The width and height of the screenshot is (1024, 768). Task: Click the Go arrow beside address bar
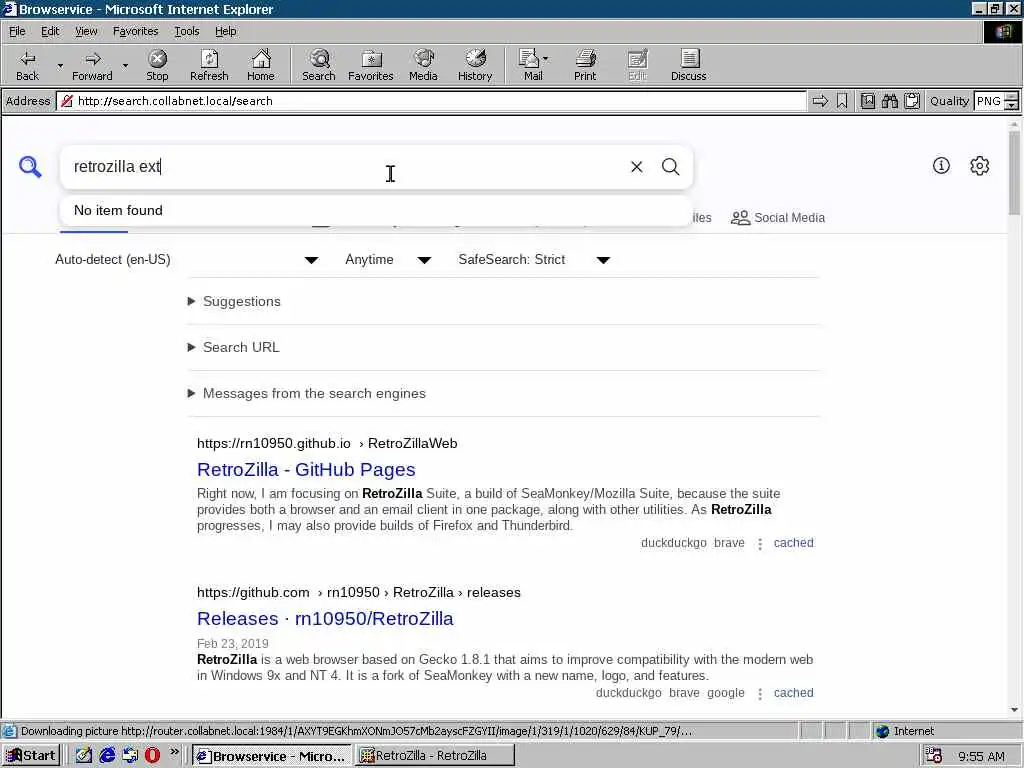820,101
